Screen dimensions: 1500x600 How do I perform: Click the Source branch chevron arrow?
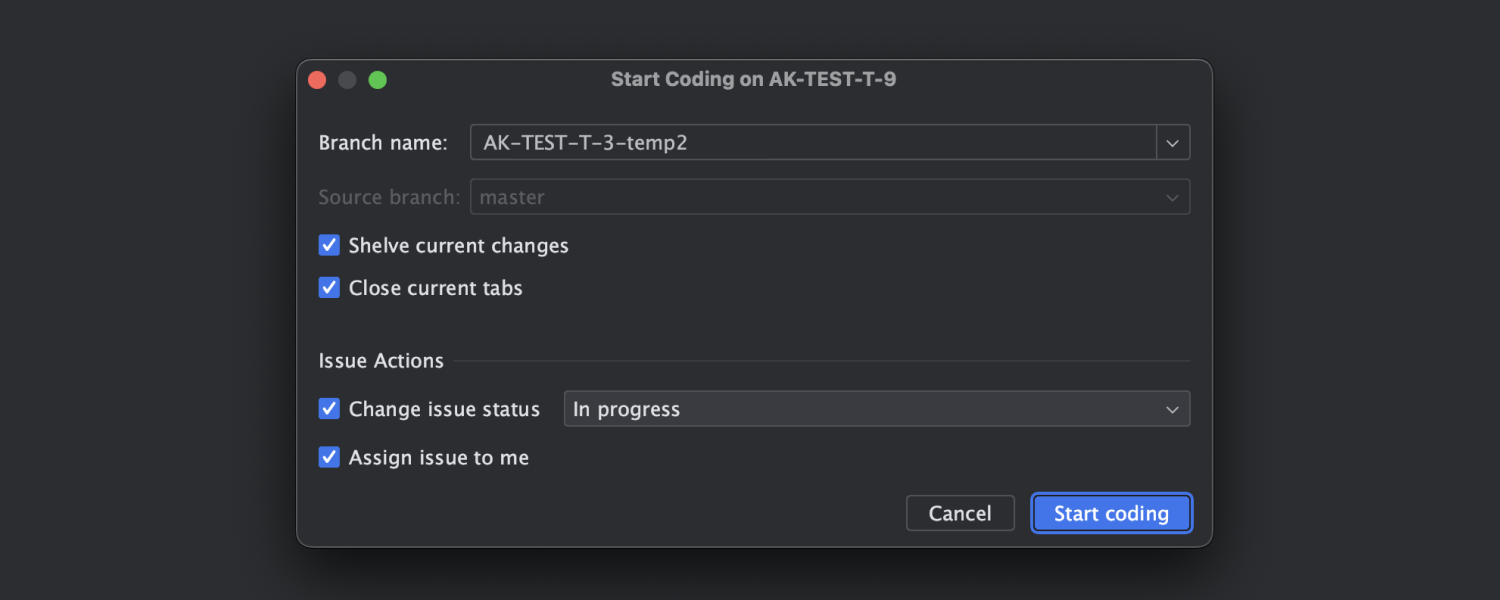click(x=1173, y=197)
